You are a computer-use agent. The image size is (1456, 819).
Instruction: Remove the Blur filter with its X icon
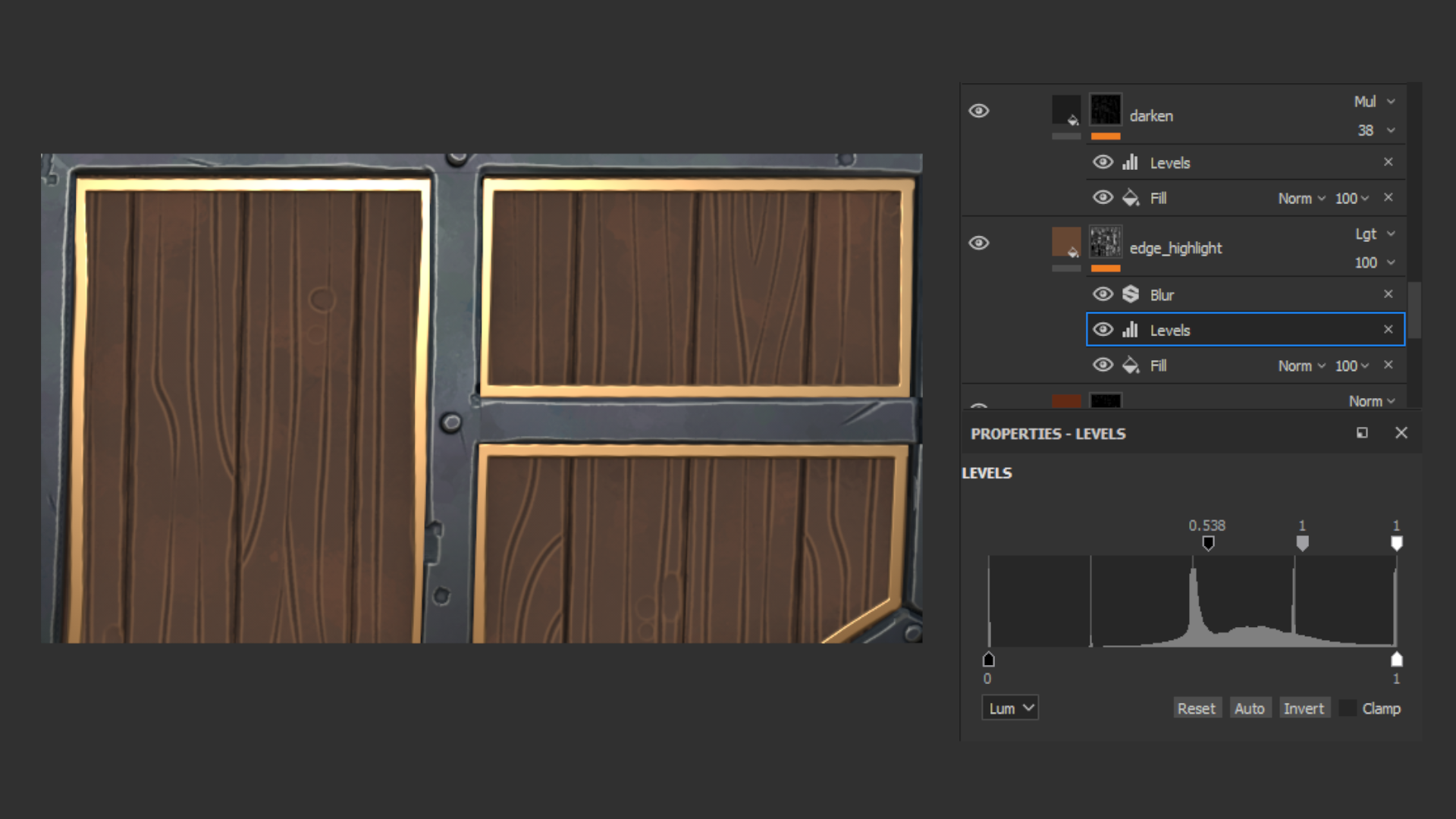(x=1388, y=294)
